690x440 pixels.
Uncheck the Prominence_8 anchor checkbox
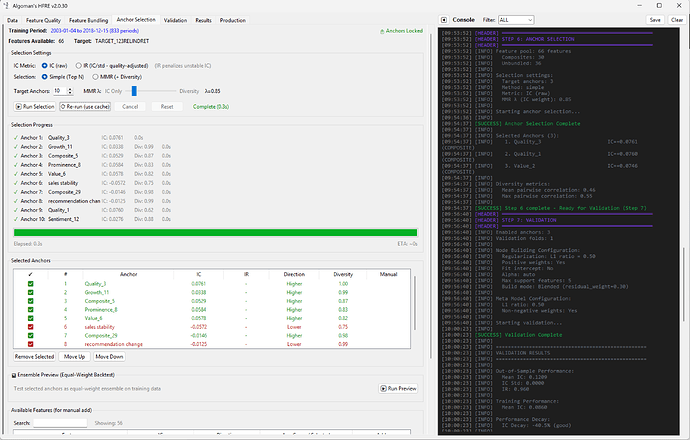click(x=30, y=310)
